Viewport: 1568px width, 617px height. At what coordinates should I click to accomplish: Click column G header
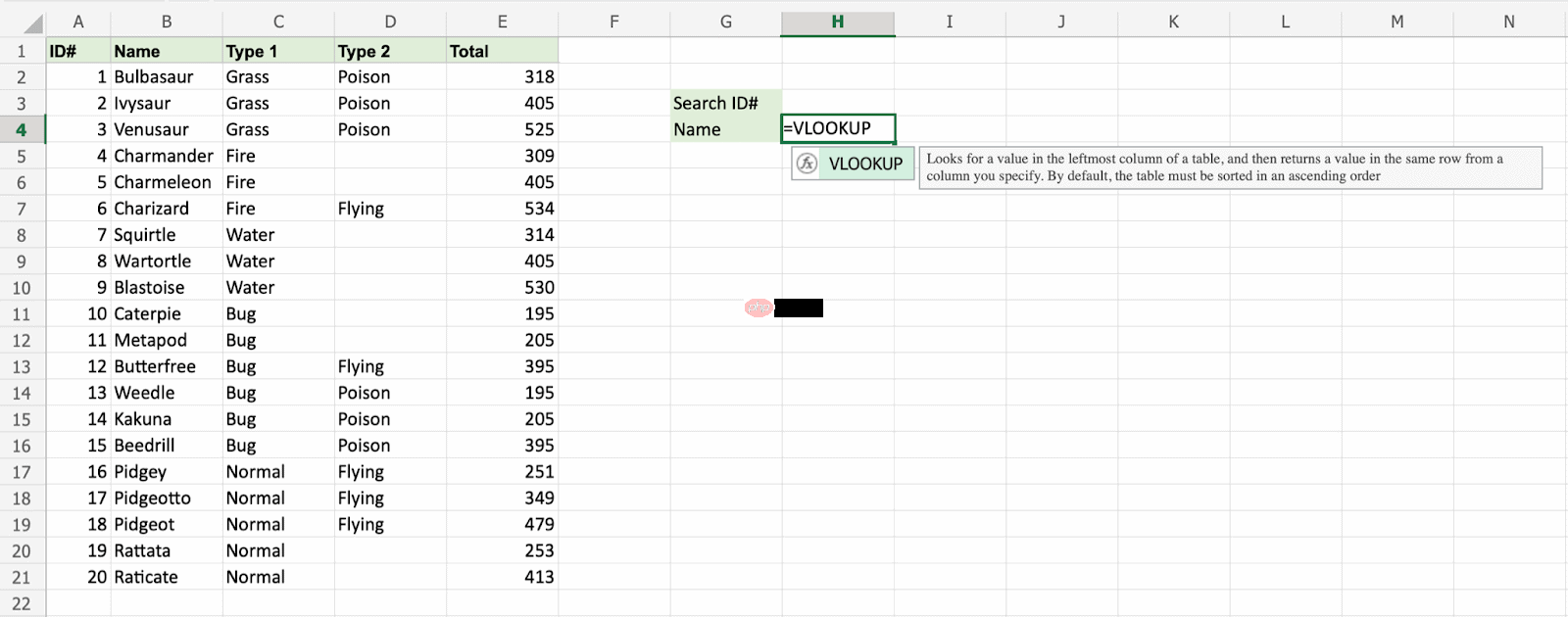(726, 22)
